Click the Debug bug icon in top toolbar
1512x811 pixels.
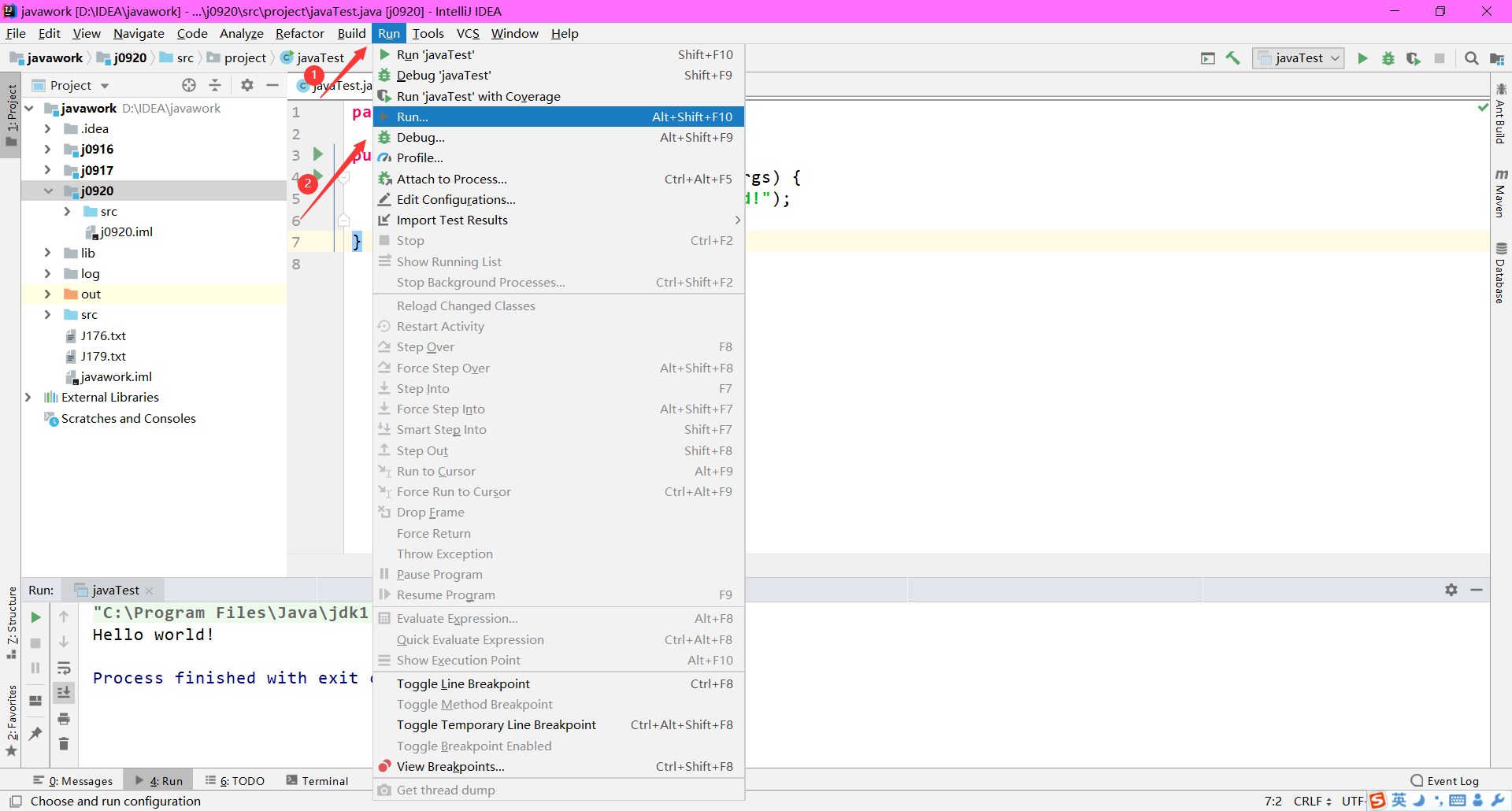pyautogui.click(x=1388, y=58)
